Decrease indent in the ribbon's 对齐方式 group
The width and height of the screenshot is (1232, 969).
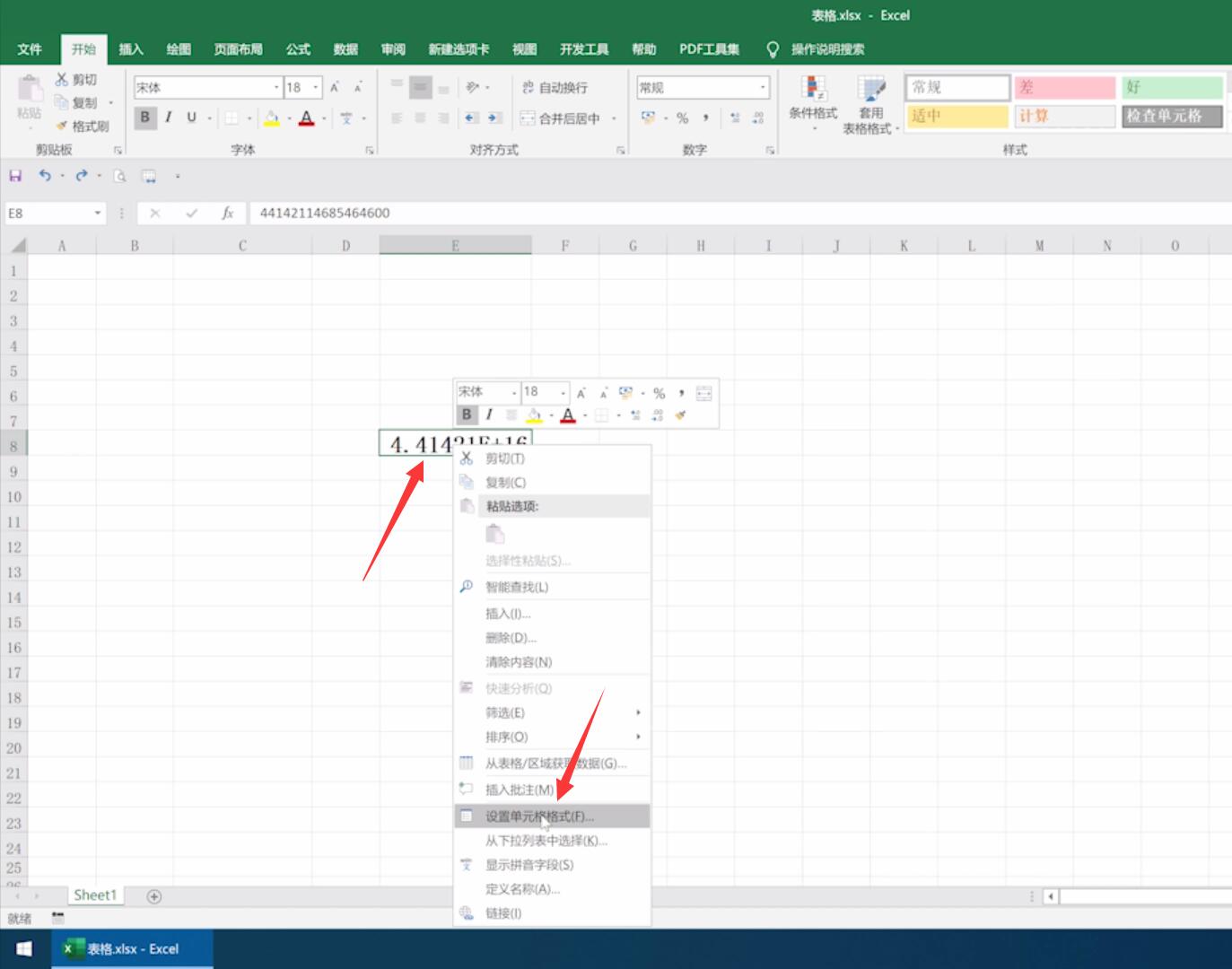tap(471, 118)
